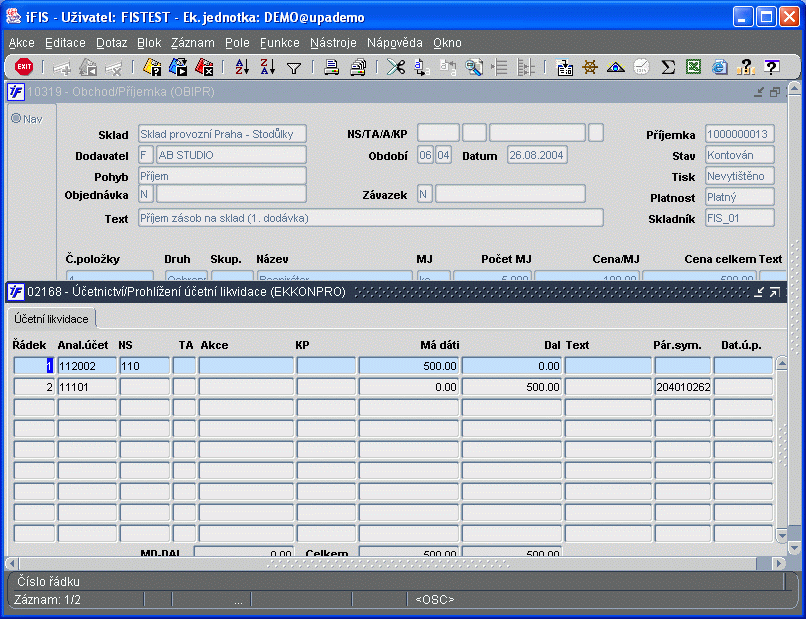Open the Dotaz menu
Screen dimensions: 806x619
click(x=112, y=43)
